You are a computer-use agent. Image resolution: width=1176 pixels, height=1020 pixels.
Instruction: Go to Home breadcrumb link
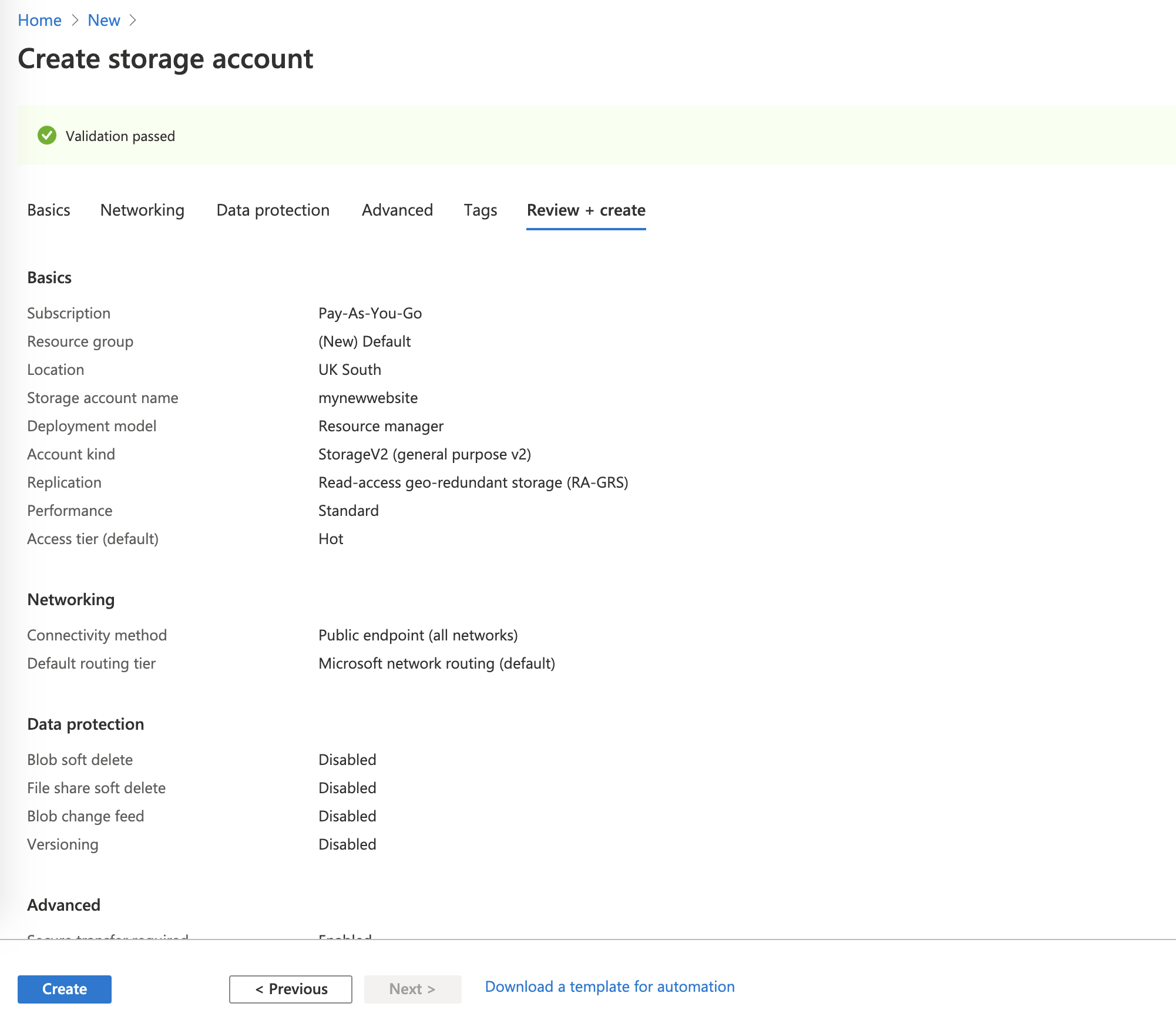click(39, 20)
